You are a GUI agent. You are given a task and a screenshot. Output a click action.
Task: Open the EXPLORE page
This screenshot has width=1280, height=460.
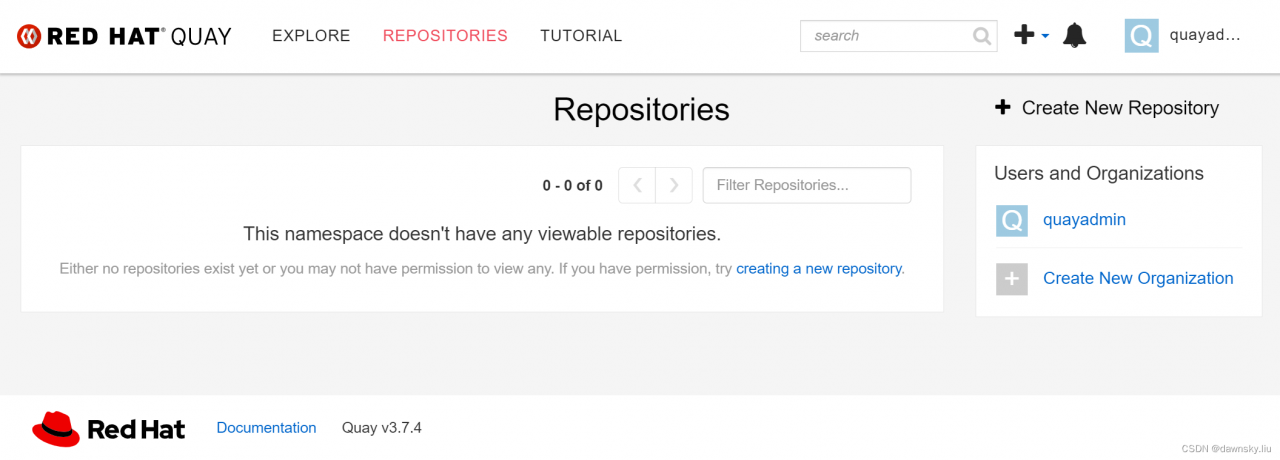coord(311,36)
